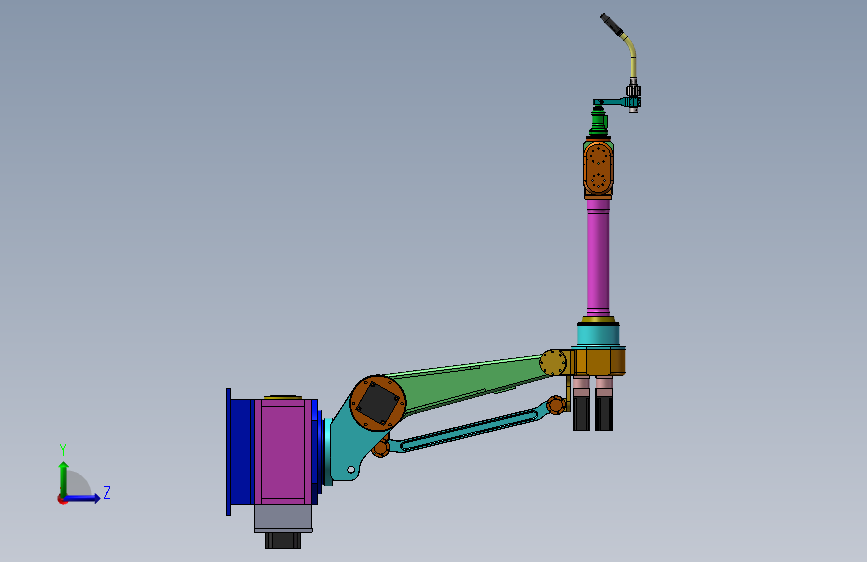867x562 pixels.
Task: Select the yellow curved welding torch neck
Action: click(x=630, y=55)
